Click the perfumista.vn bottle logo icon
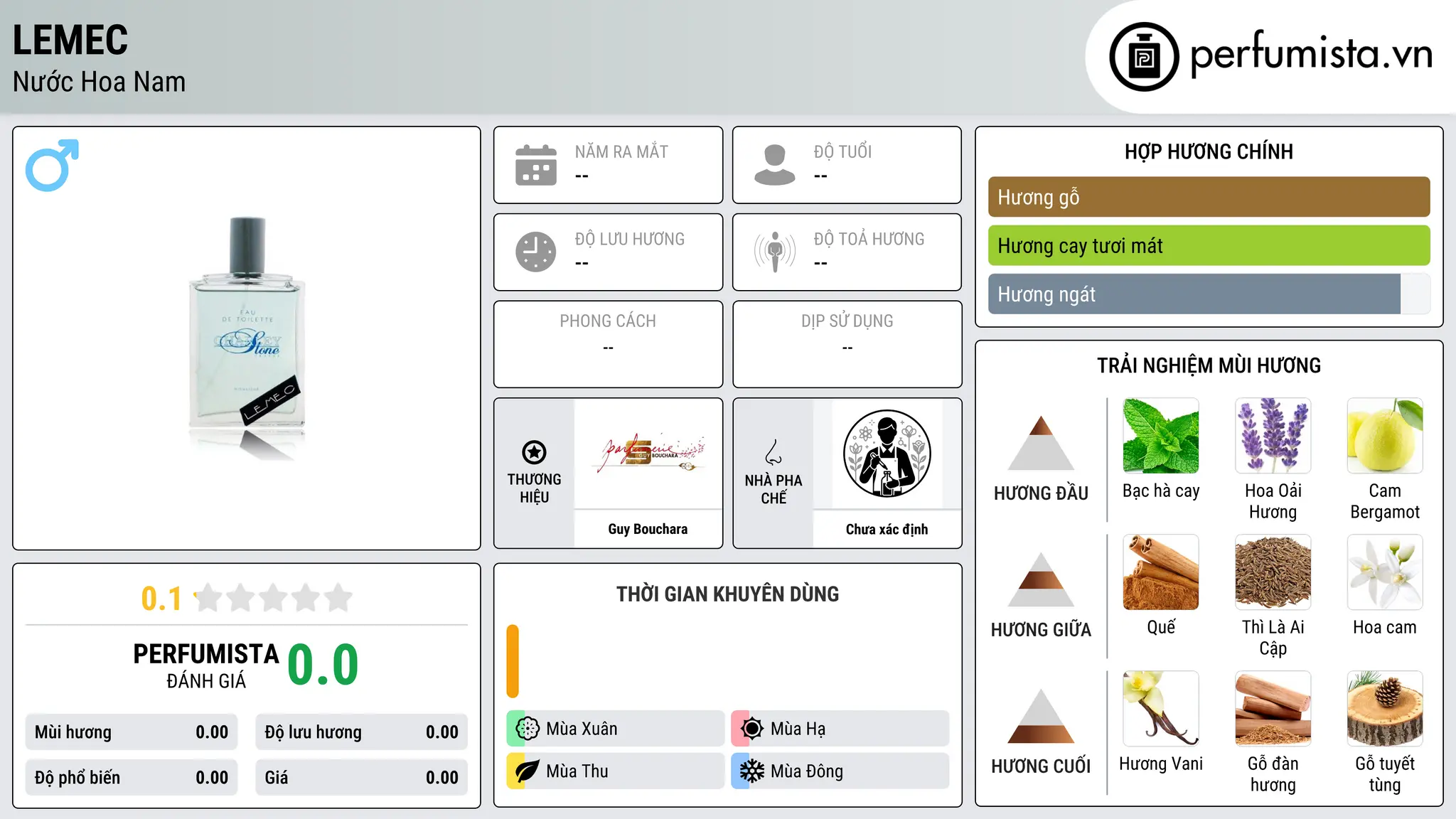Screen dimensions: 1456x819 1144,57
